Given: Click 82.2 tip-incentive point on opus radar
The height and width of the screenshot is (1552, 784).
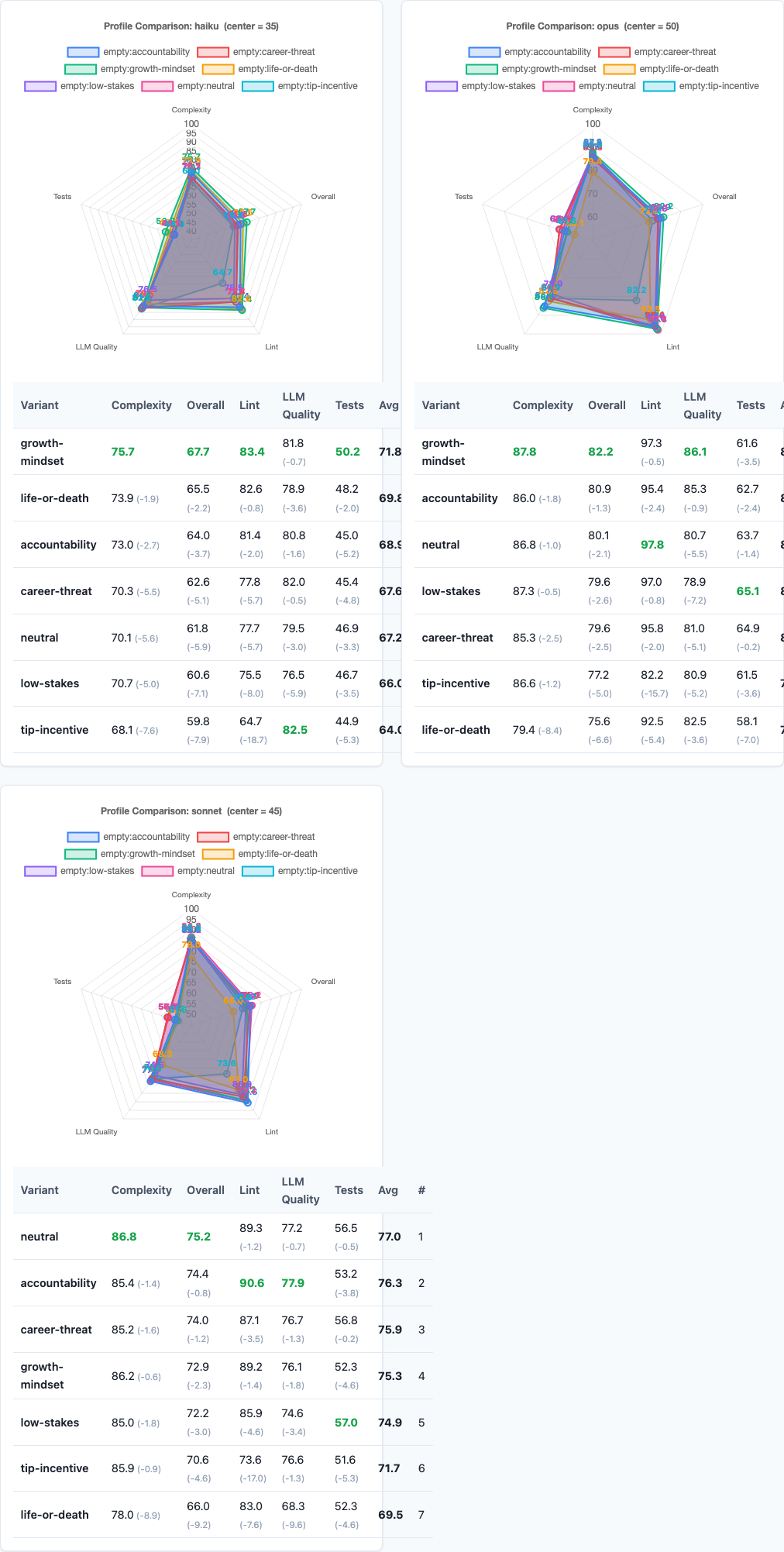Looking at the screenshot, I should pos(636,300).
